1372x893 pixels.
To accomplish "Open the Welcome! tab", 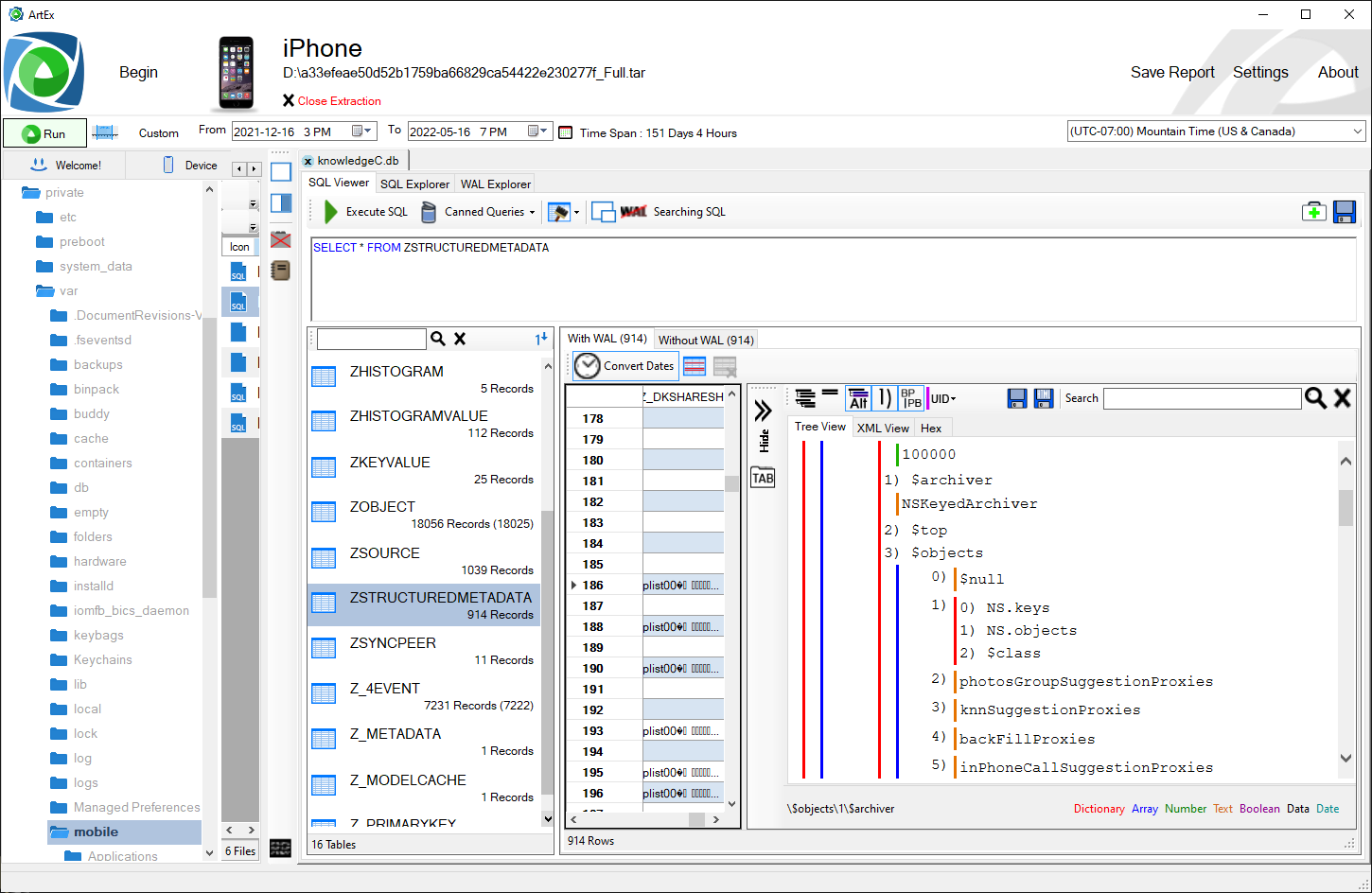I will click(x=65, y=165).
